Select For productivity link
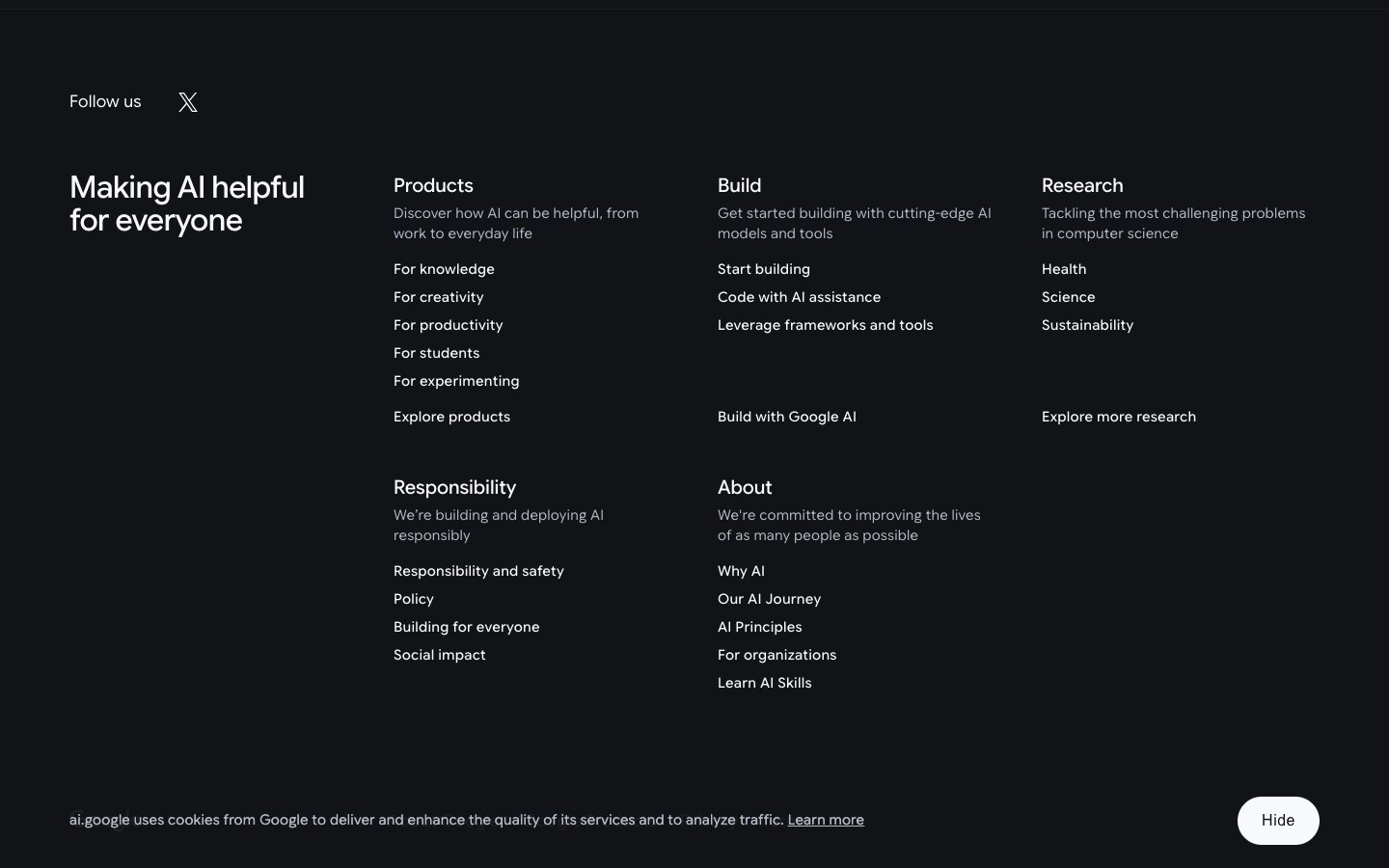The image size is (1389, 868). tap(449, 325)
